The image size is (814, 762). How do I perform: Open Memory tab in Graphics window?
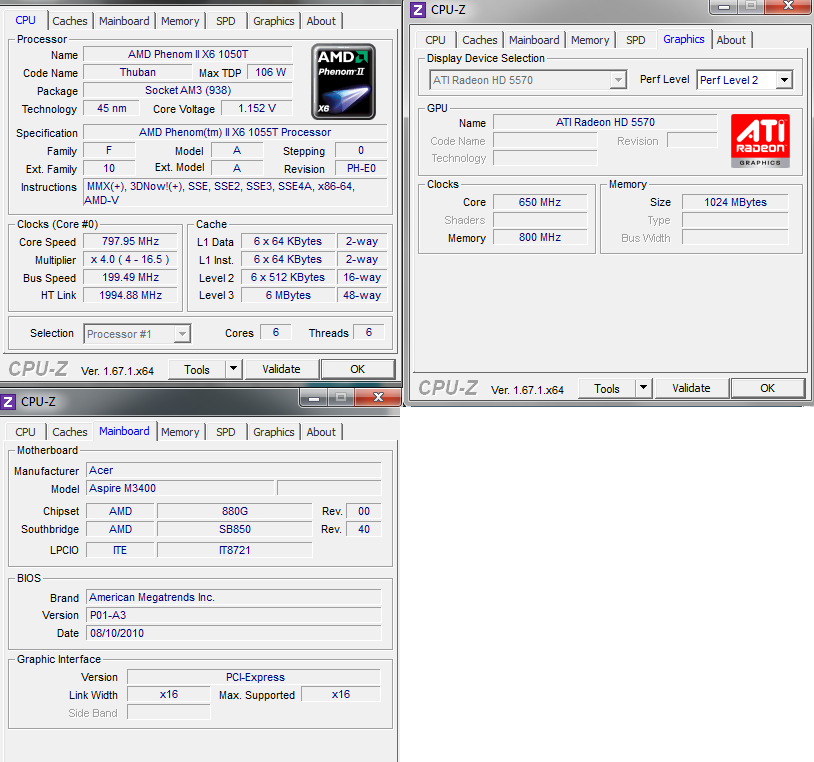pyautogui.click(x=590, y=40)
